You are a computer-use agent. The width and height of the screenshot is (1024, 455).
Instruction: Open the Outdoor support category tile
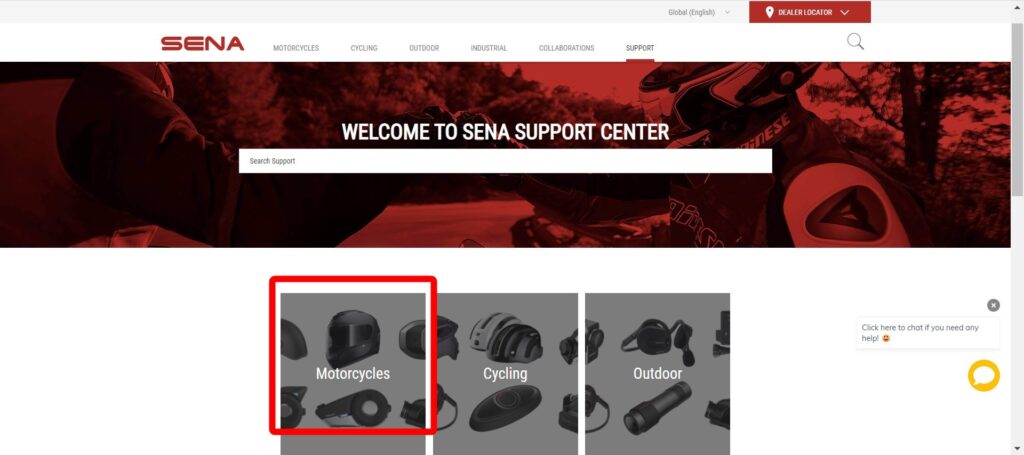pos(657,373)
